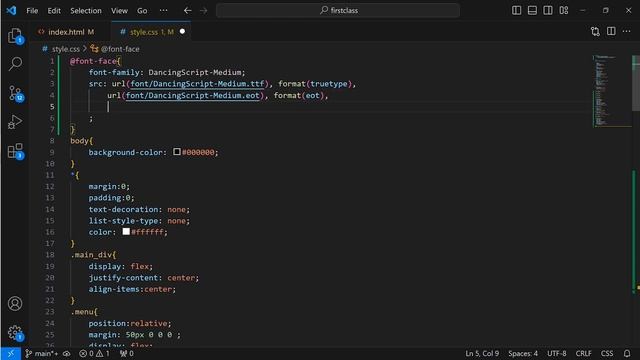Open editor More Actions ellipsis
This screenshot has height=360, width=640.
tap(627, 31)
